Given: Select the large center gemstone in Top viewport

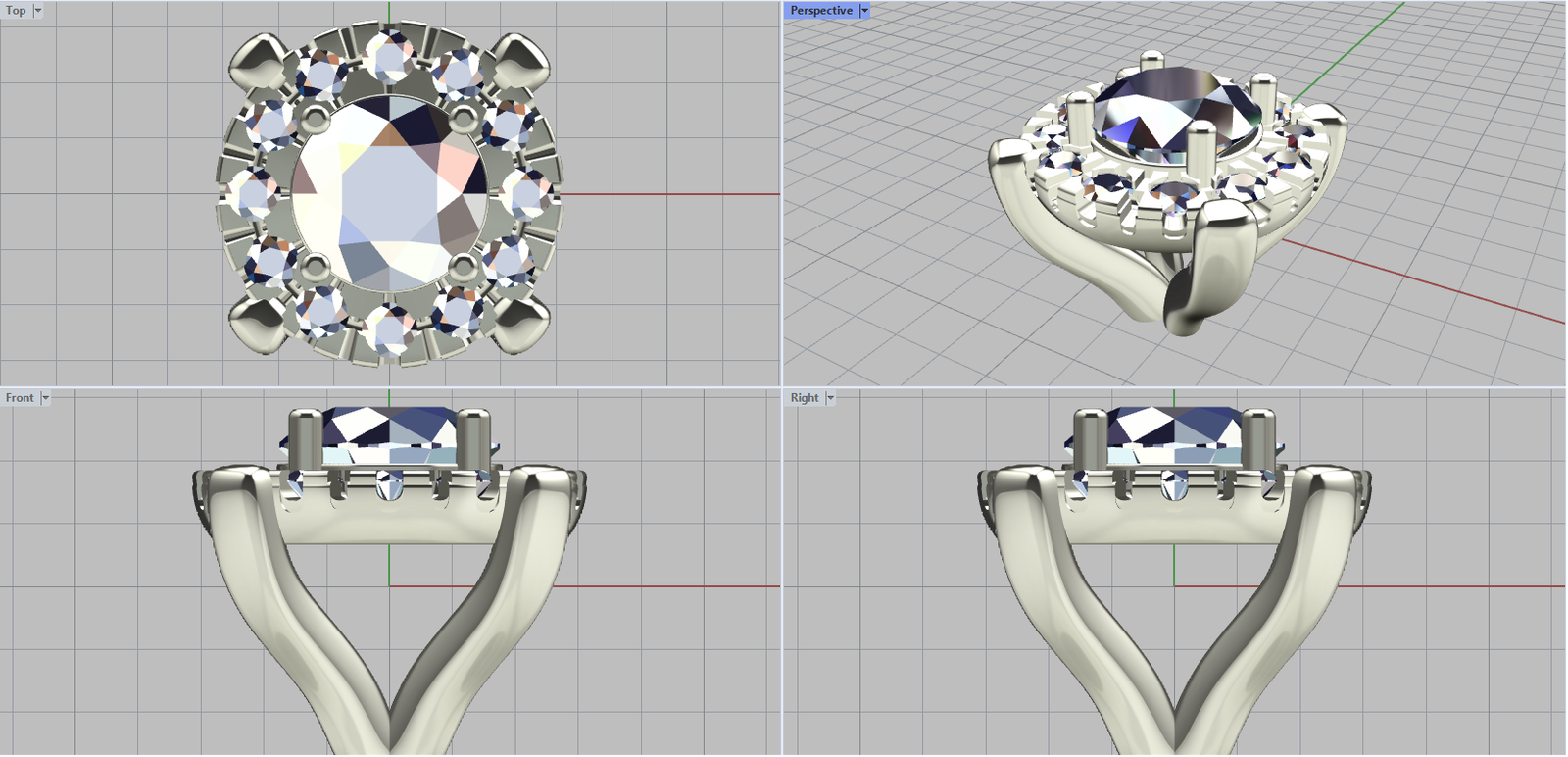Looking at the screenshot, I should 389,194.
